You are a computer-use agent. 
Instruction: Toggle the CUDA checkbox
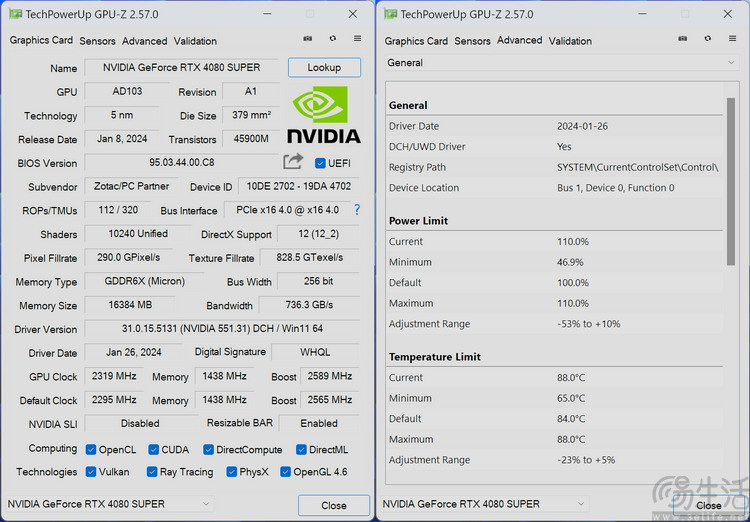pos(154,450)
